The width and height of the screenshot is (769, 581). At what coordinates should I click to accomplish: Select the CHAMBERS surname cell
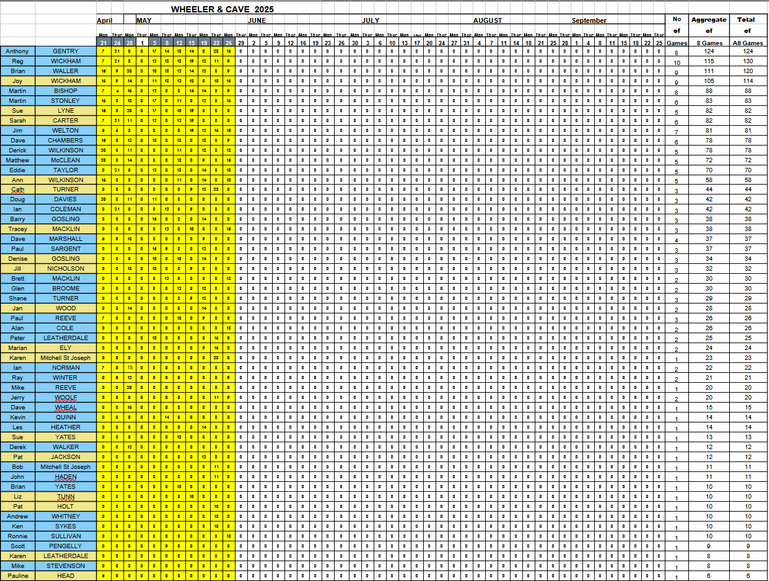66,140
